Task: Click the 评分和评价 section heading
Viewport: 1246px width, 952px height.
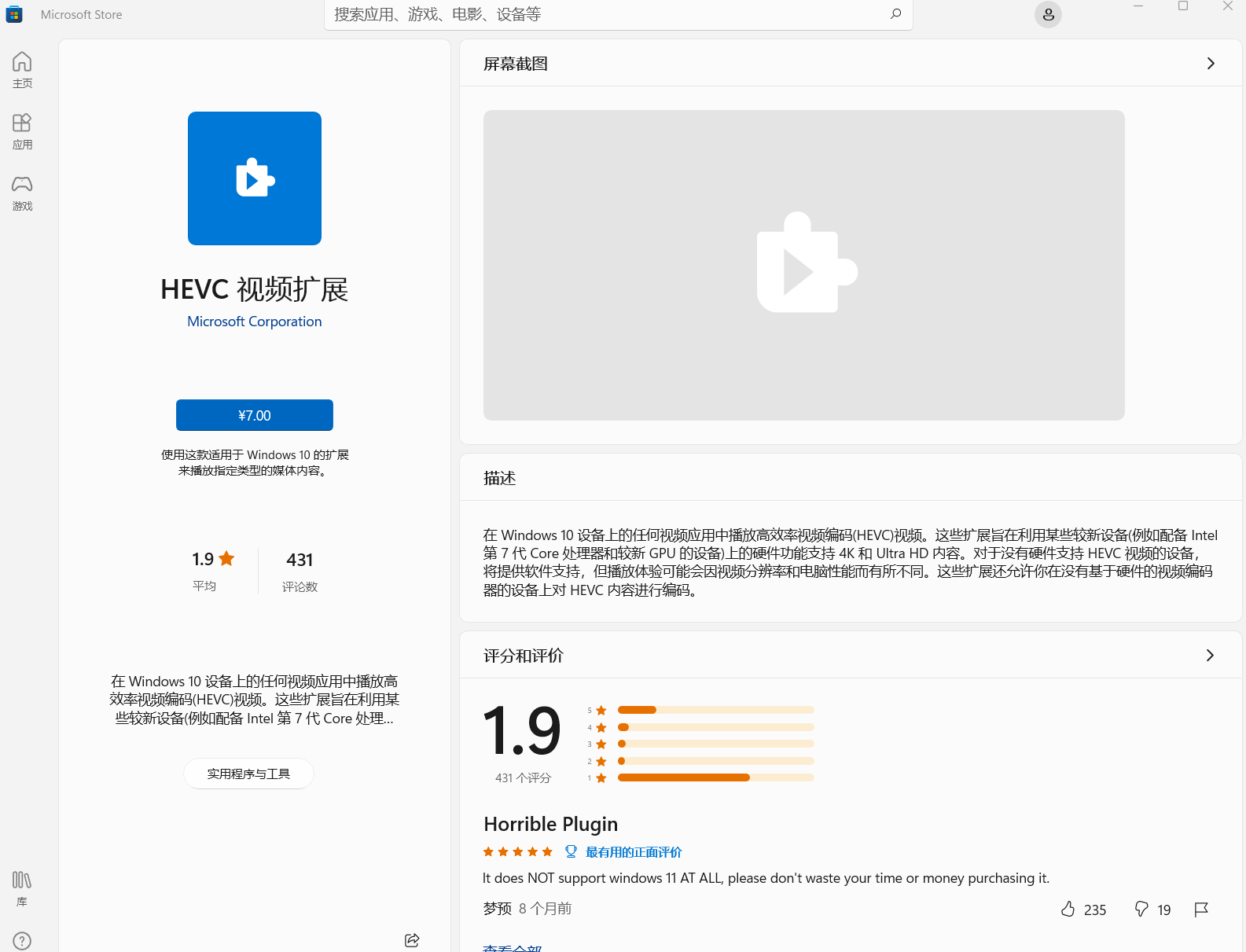Action: tap(524, 656)
